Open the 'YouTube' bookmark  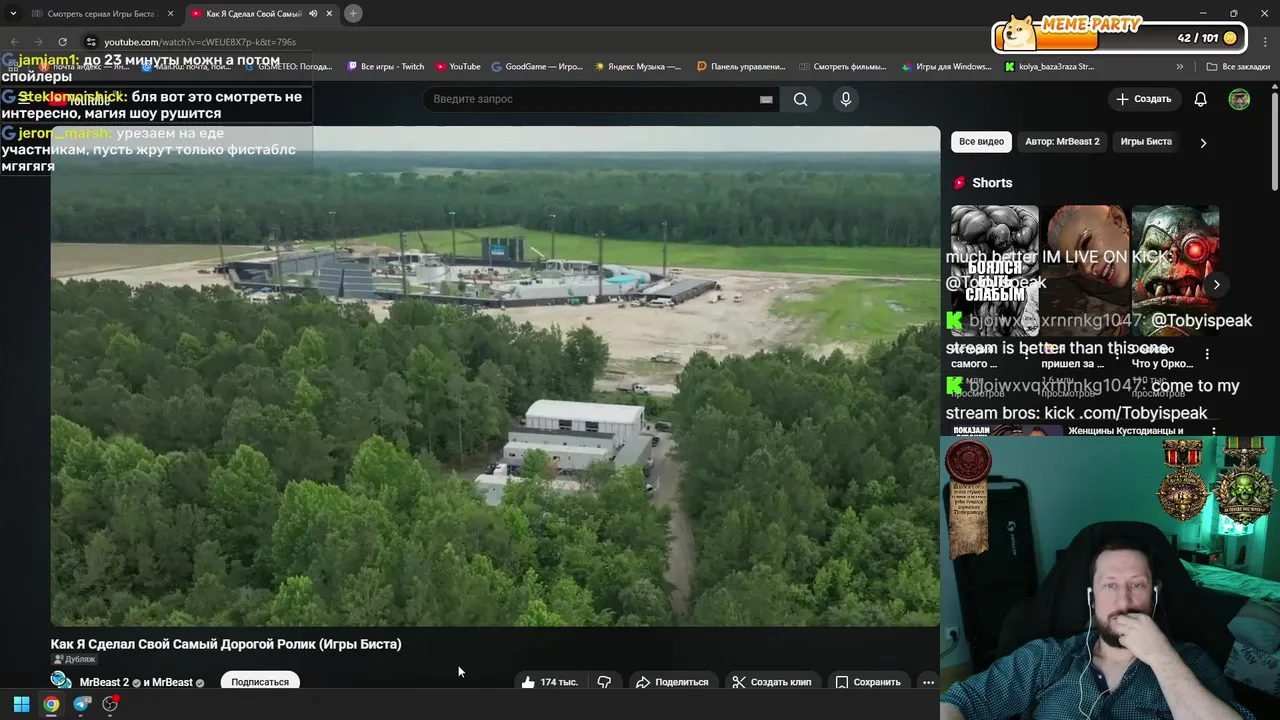coord(458,67)
